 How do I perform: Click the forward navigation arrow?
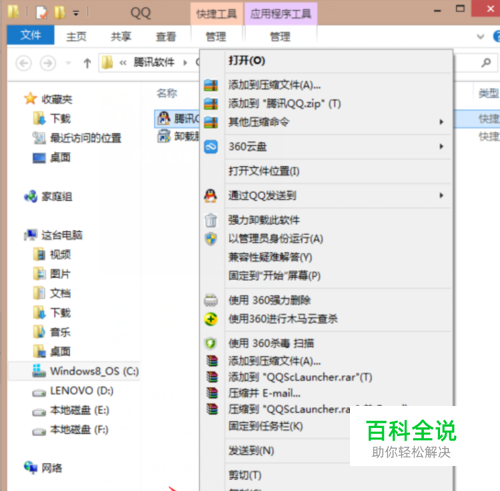pyautogui.click(x=48, y=63)
